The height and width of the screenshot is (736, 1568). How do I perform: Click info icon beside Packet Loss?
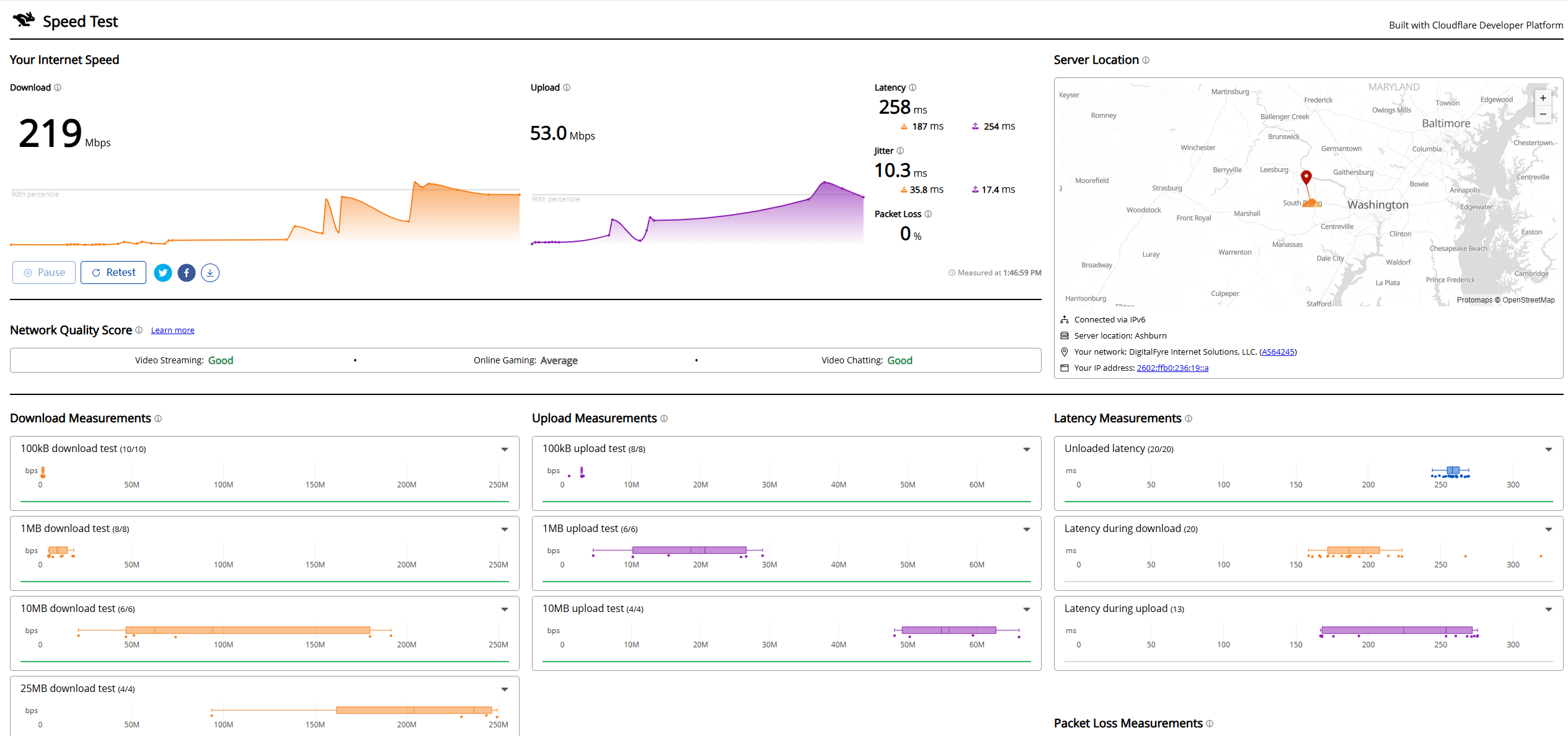click(928, 214)
